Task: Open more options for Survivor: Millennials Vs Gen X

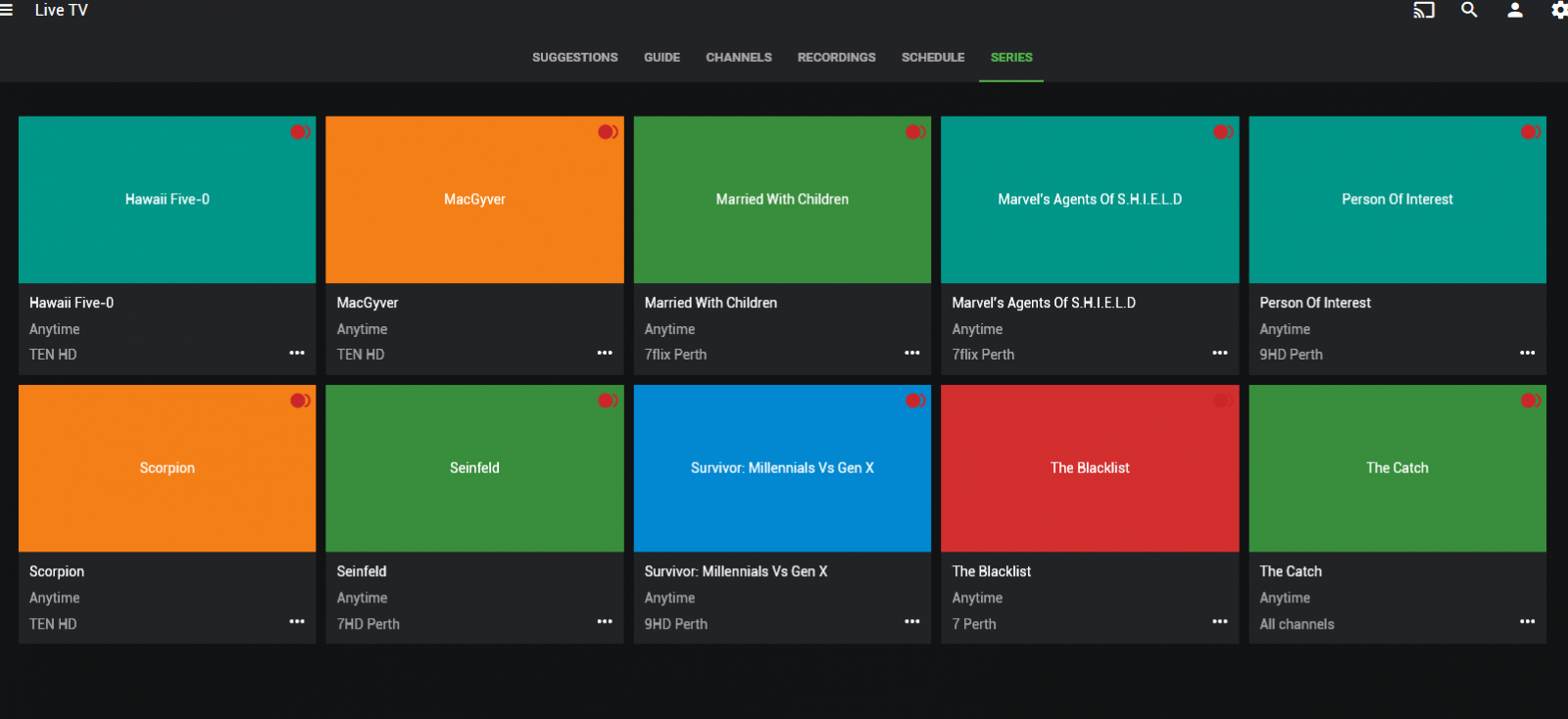Action: pyautogui.click(x=912, y=621)
